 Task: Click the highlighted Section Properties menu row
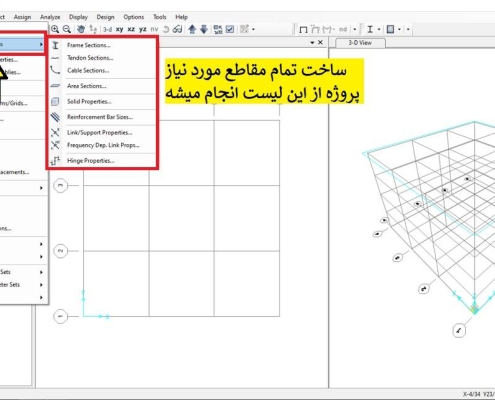(22, 44)
